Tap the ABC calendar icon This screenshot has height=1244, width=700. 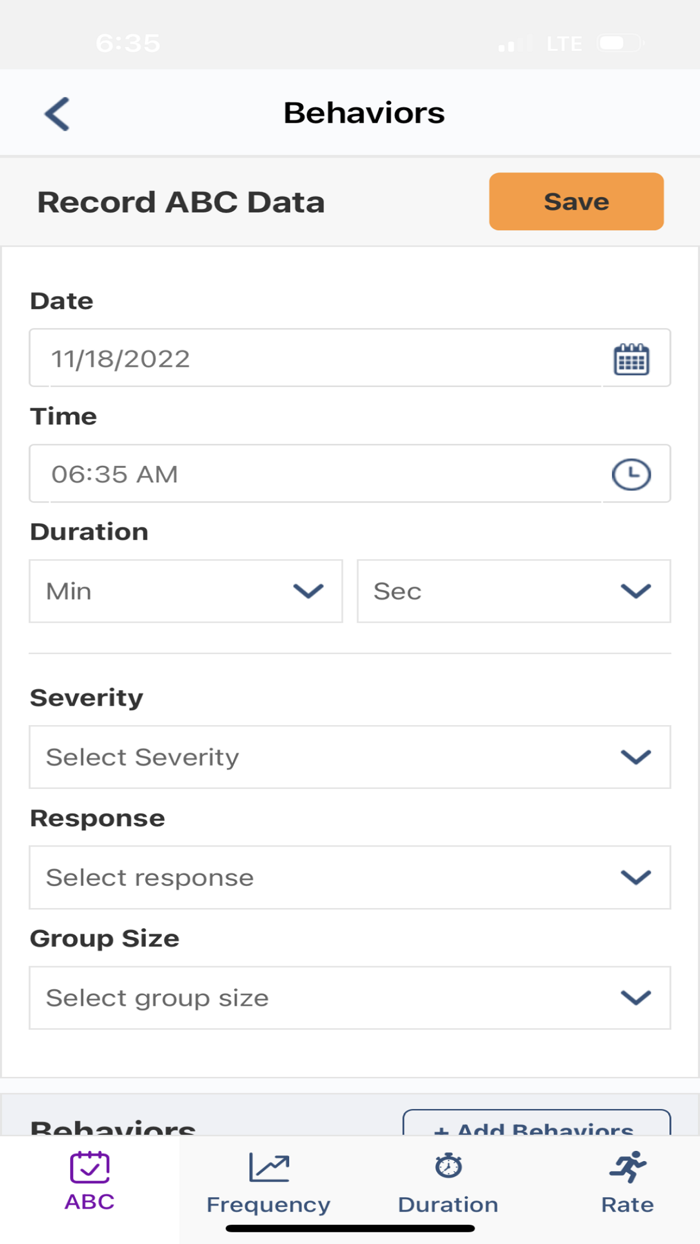tap(90, 1167)
